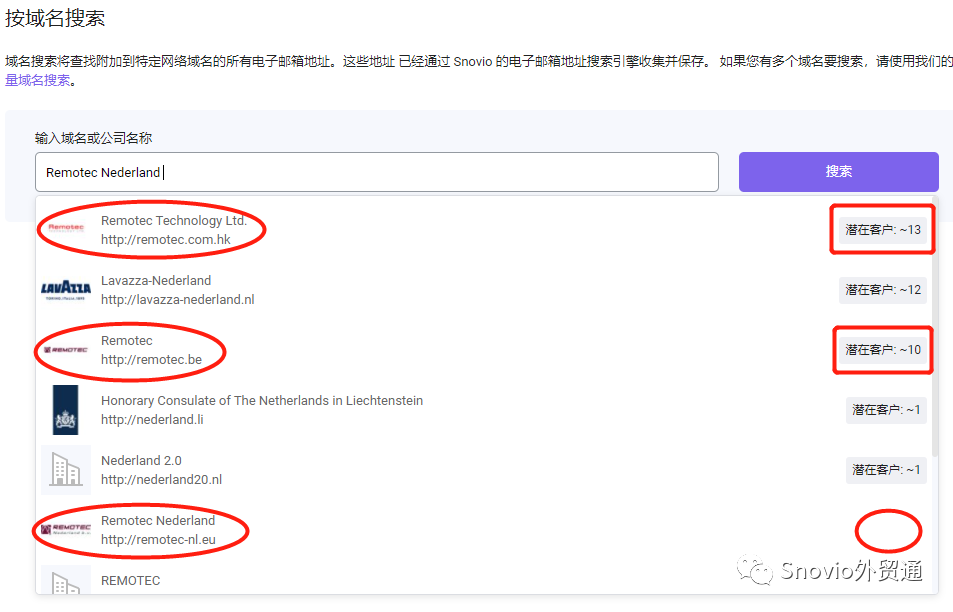Click the logo beside http://remotec.be

click(x=66, y=350)
